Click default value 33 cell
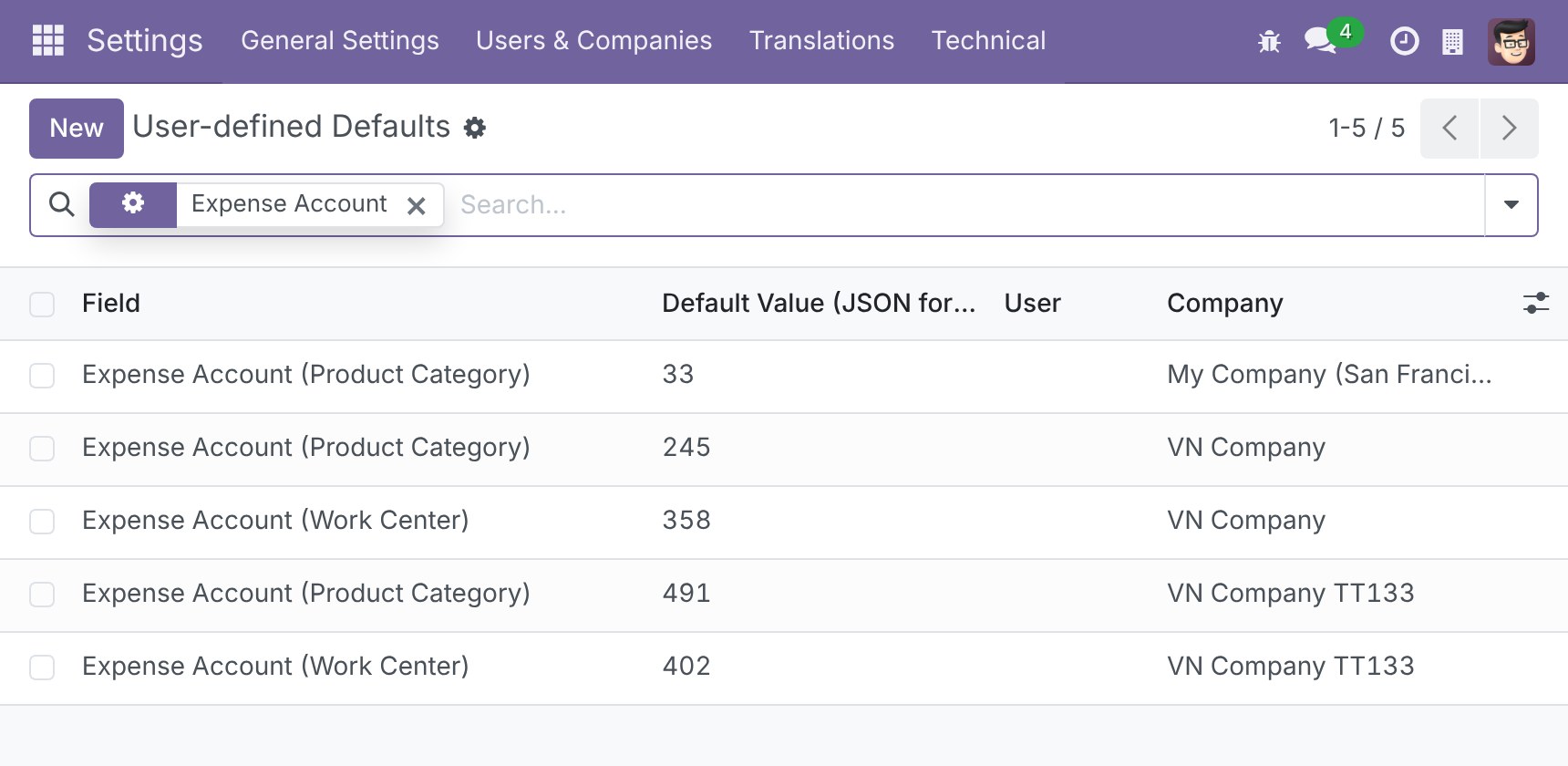Screen dimensions: 1568x766 click(x=678, y=374)
